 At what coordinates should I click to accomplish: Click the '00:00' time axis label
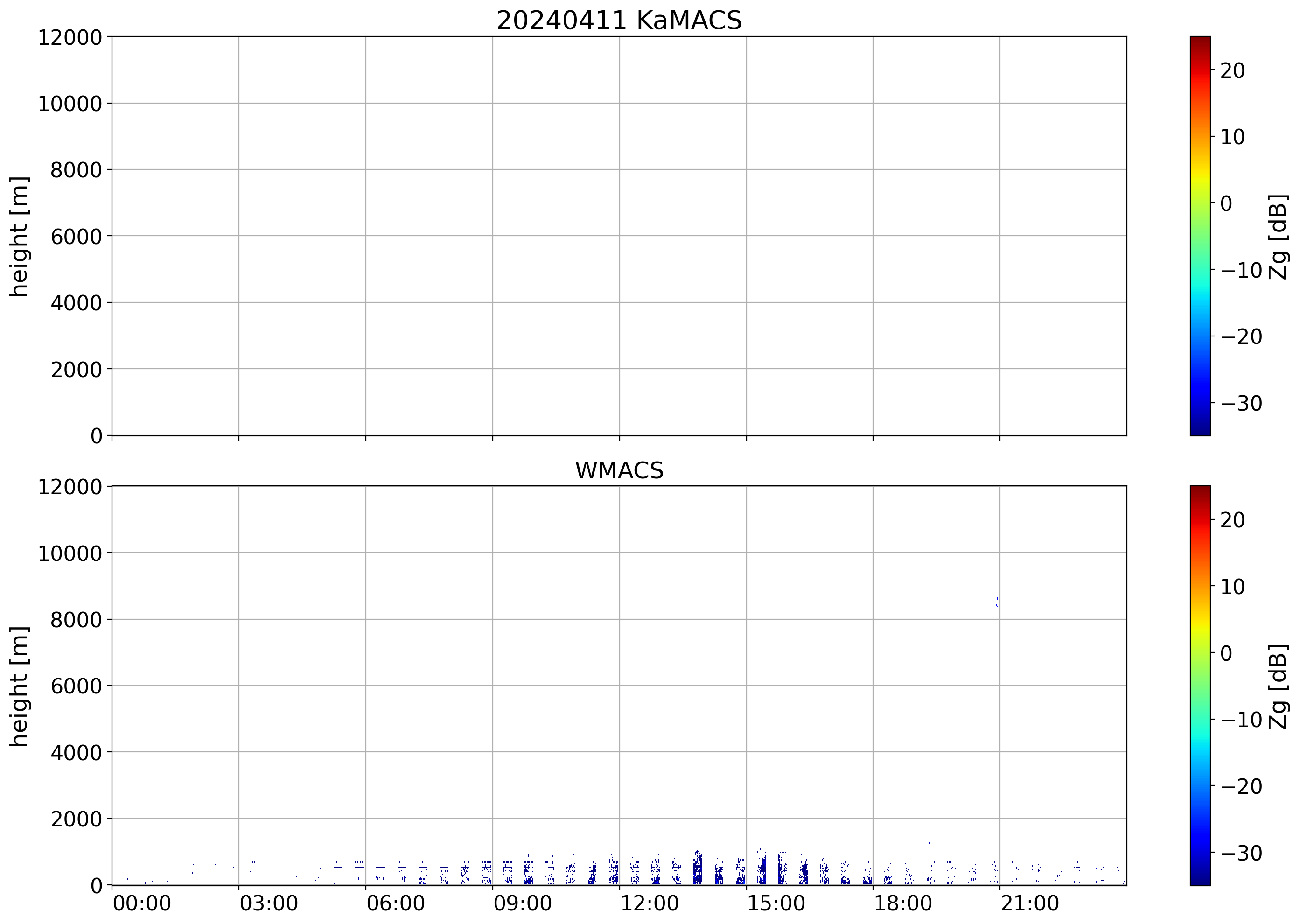click(142, 903)
